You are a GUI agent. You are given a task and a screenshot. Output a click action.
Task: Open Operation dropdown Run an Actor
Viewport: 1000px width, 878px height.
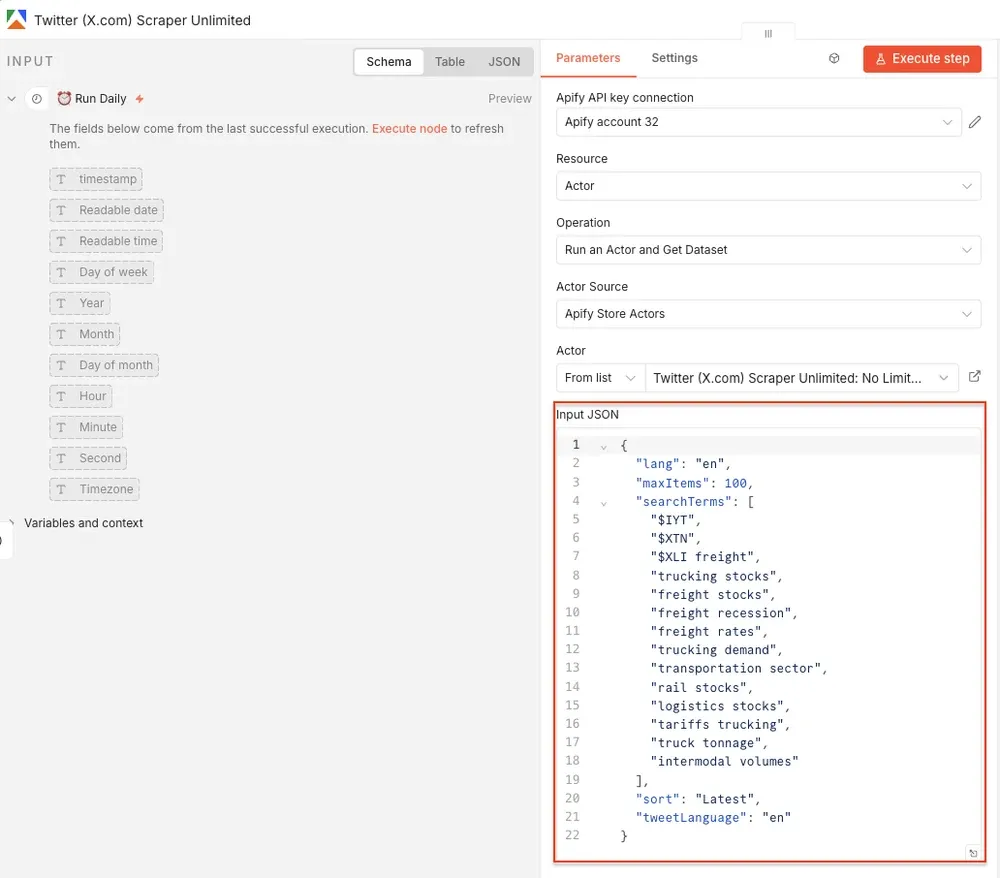tap(768, 250)
